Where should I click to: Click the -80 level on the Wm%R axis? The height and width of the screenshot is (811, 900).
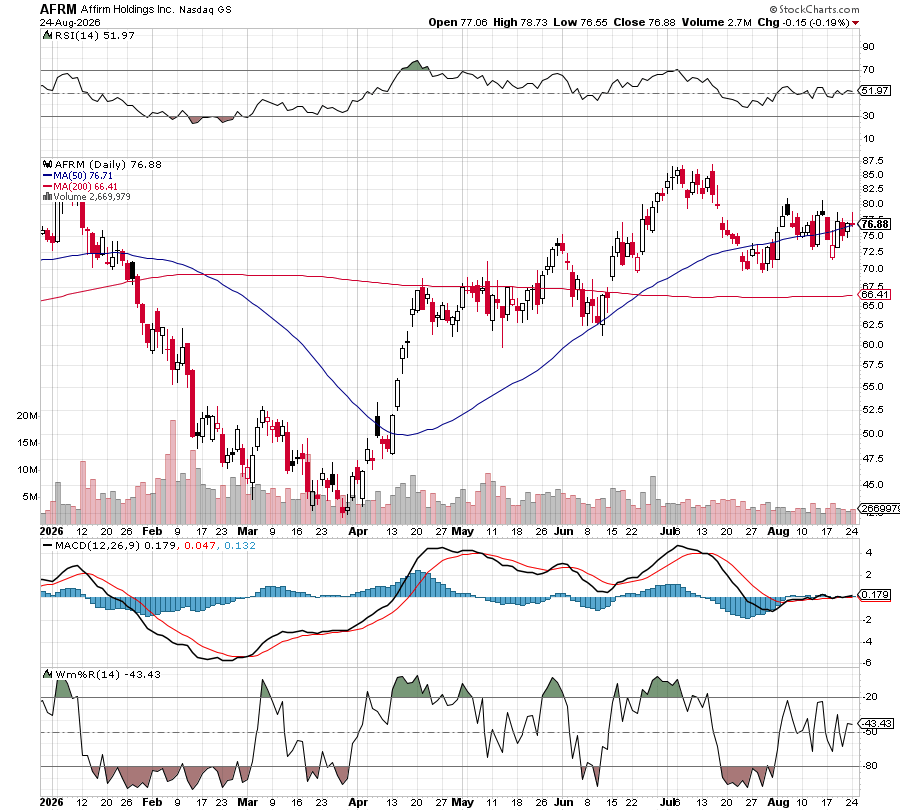pos(871,766)
